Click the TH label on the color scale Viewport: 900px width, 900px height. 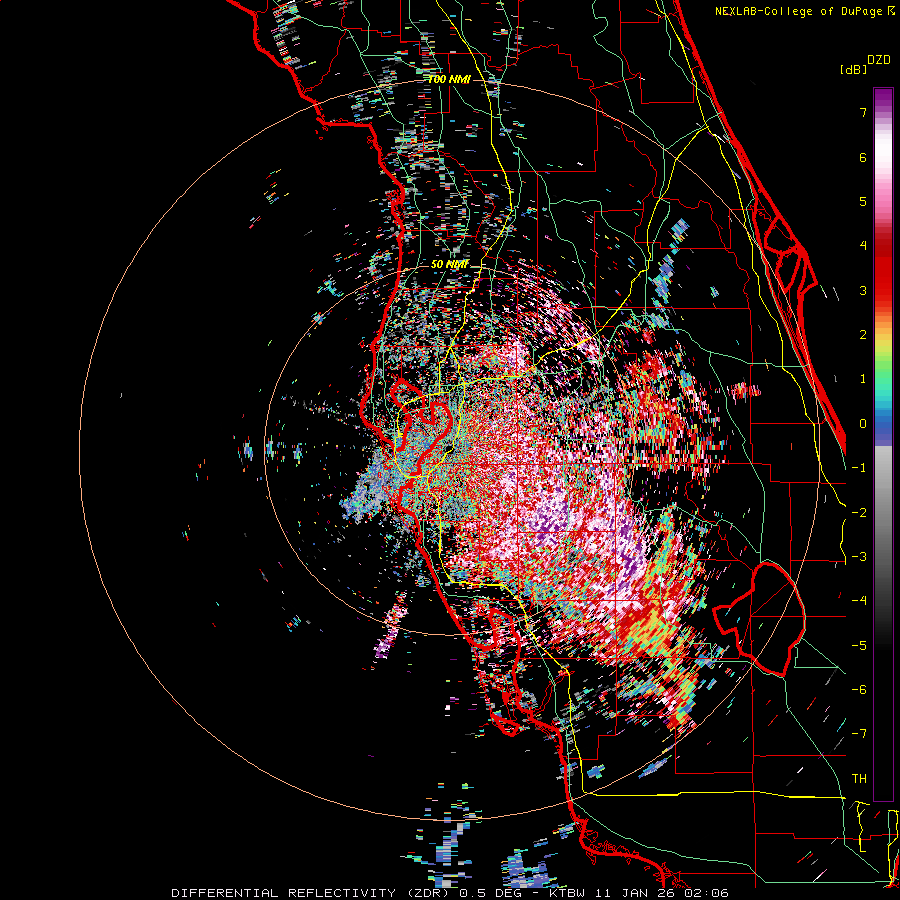pyautogui.click(x=859, y=778)
